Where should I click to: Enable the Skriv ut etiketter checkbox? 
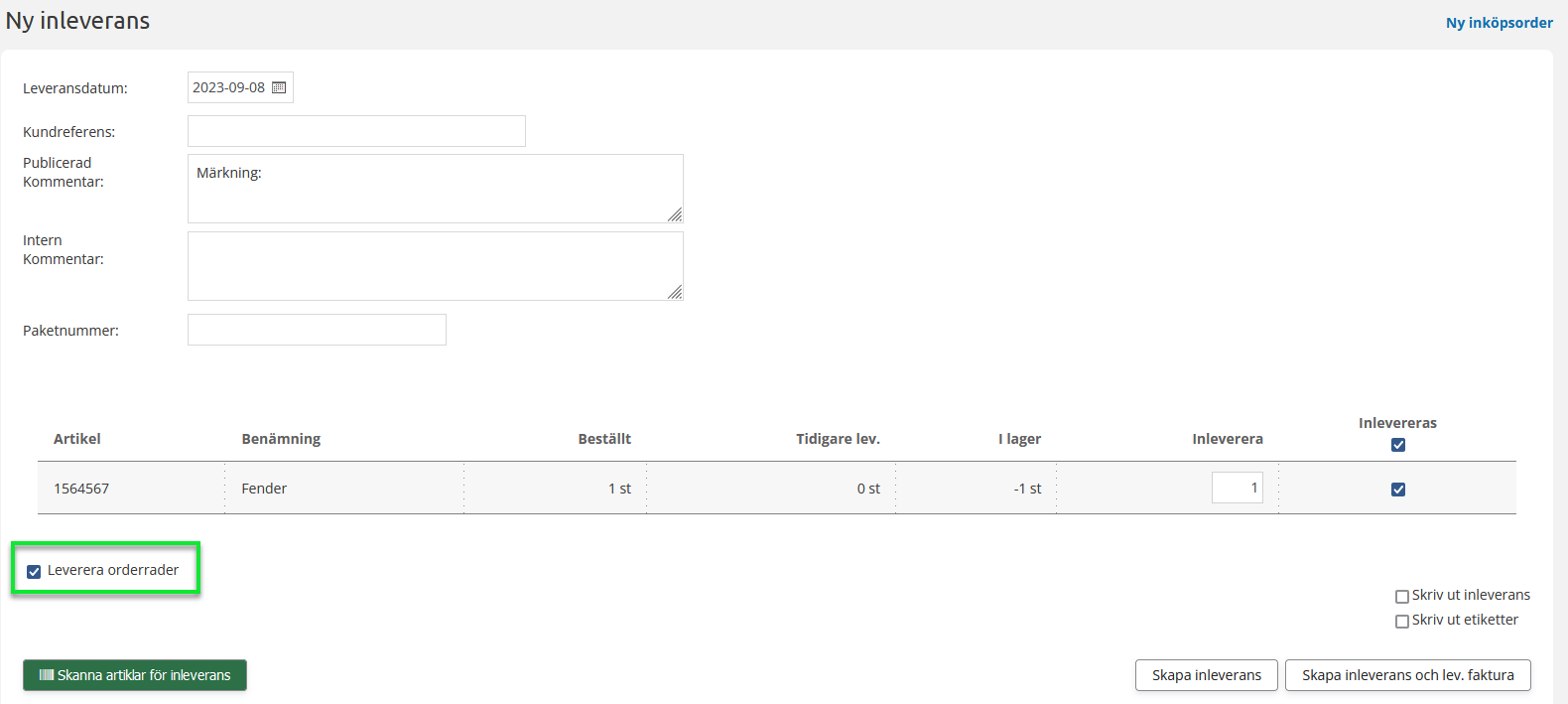coord(1402,622)
